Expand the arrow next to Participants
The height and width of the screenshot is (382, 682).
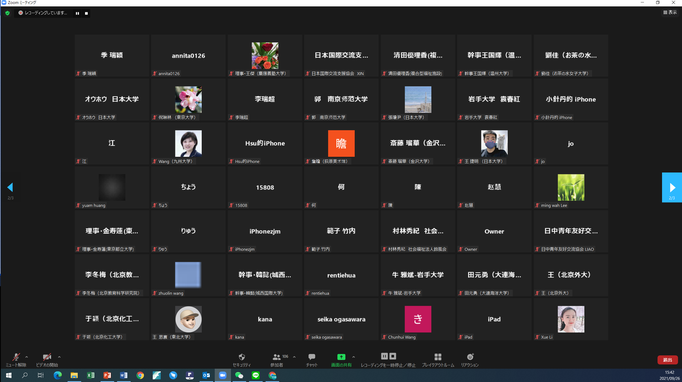click(294, 357)
